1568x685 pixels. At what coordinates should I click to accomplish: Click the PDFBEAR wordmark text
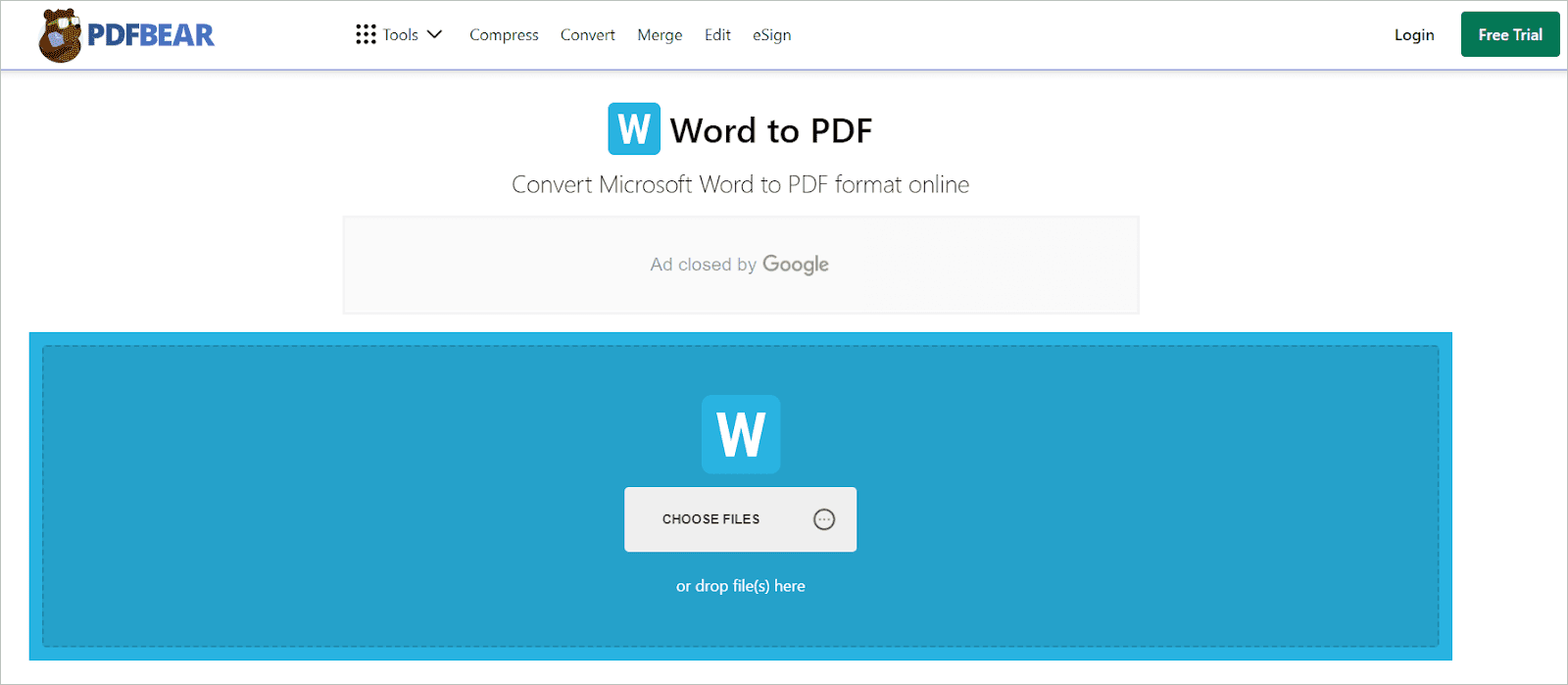(x=151, y=35)
